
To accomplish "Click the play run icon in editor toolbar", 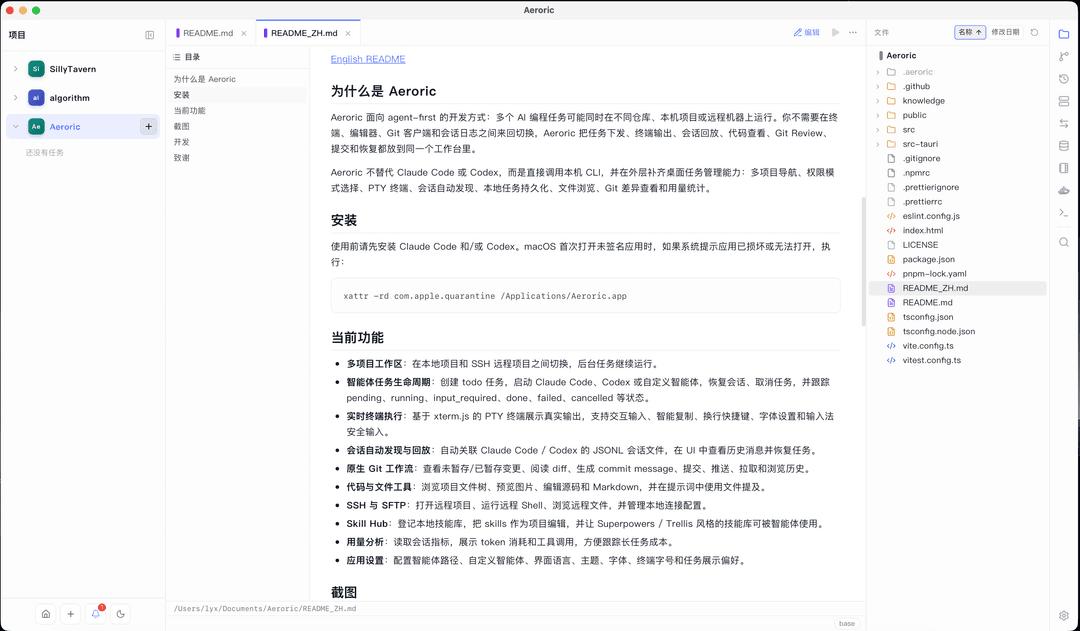I will pyautogui.click(x=835, y=32).
